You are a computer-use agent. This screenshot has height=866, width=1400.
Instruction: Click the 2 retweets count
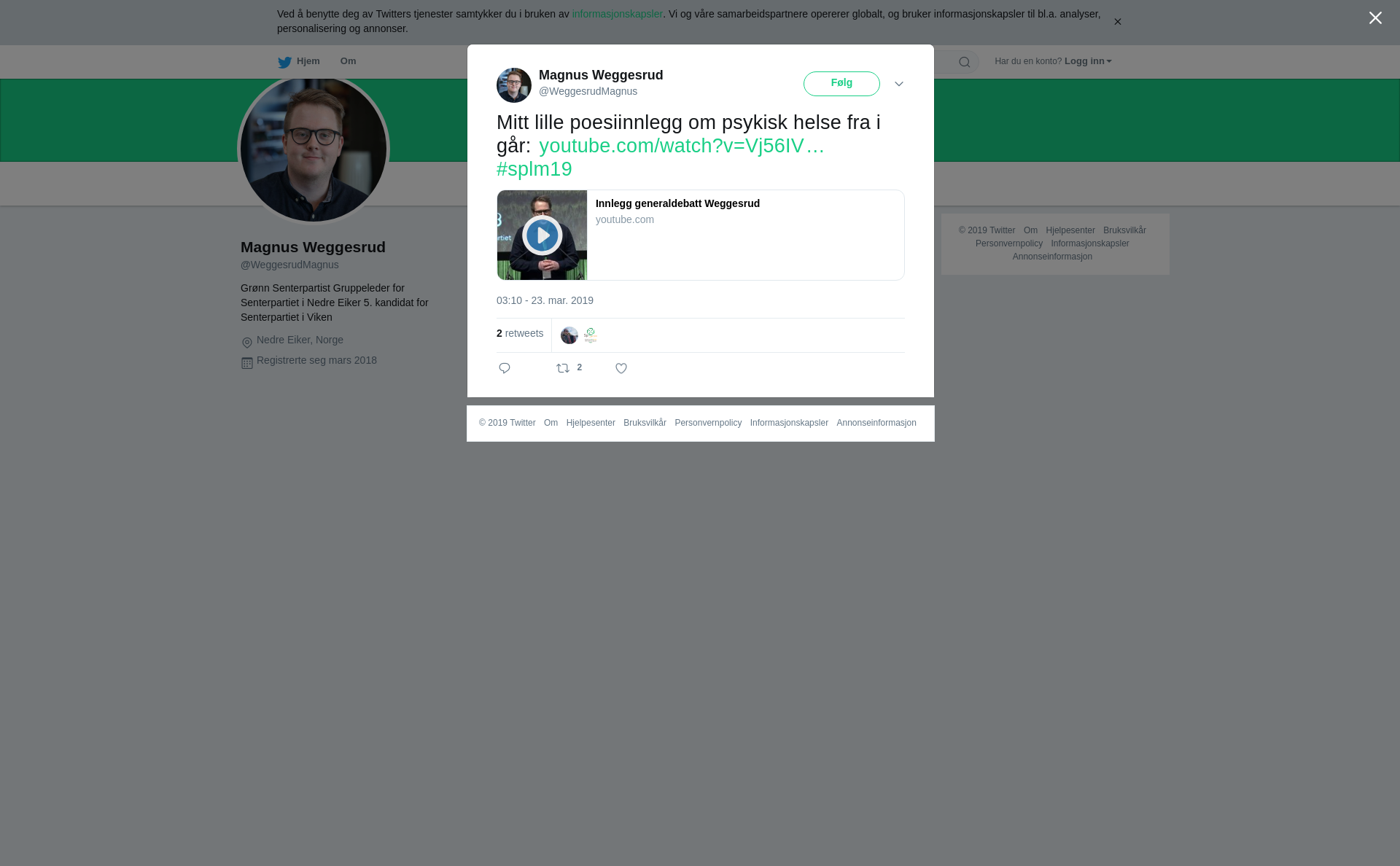[x=520, y=334]
